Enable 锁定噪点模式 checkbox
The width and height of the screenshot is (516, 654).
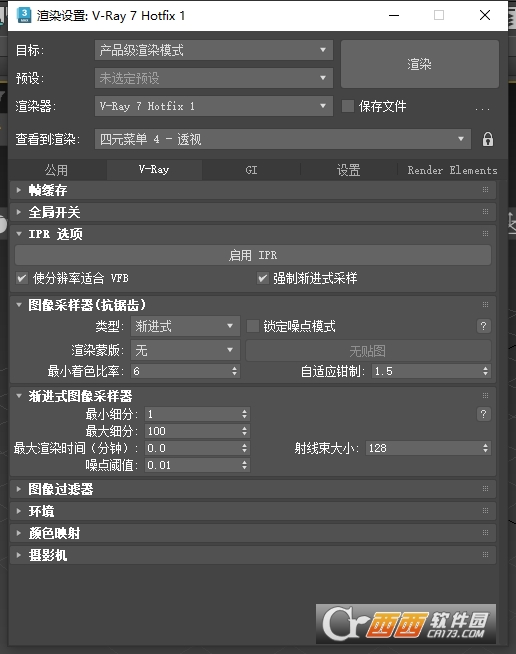252,326
